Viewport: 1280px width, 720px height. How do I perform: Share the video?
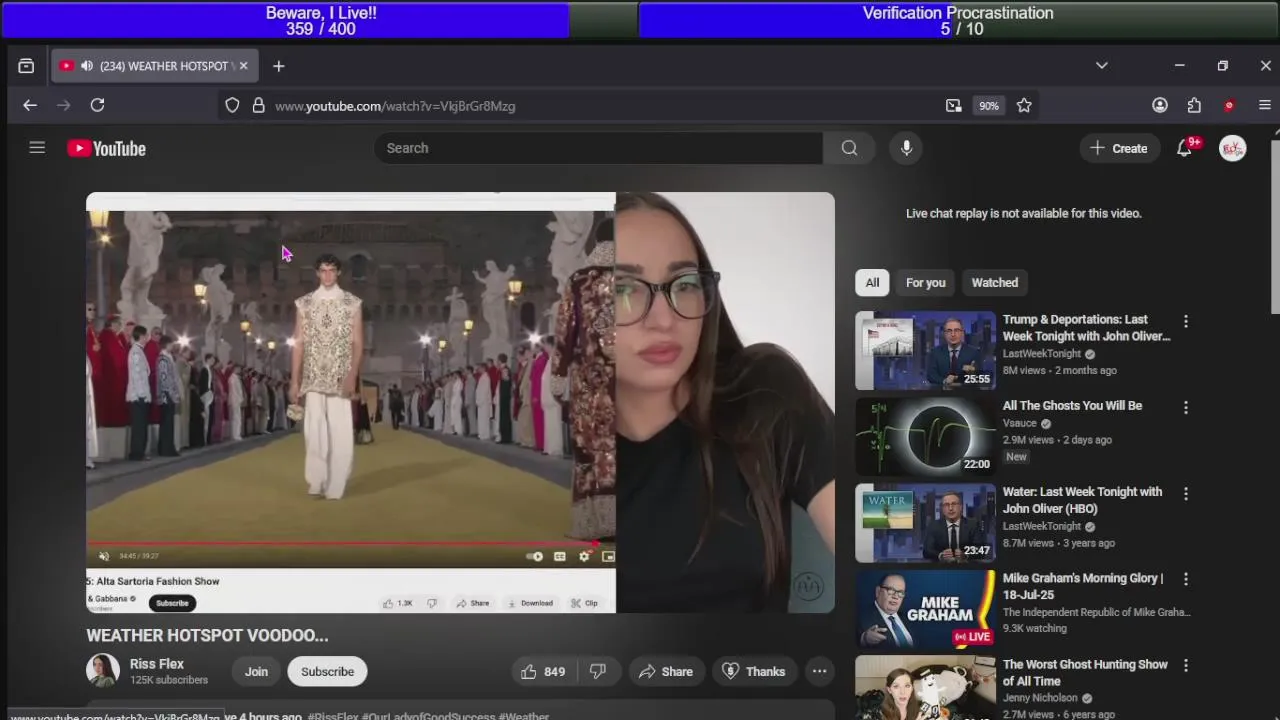pyautogui.click(x=665, y=671)
